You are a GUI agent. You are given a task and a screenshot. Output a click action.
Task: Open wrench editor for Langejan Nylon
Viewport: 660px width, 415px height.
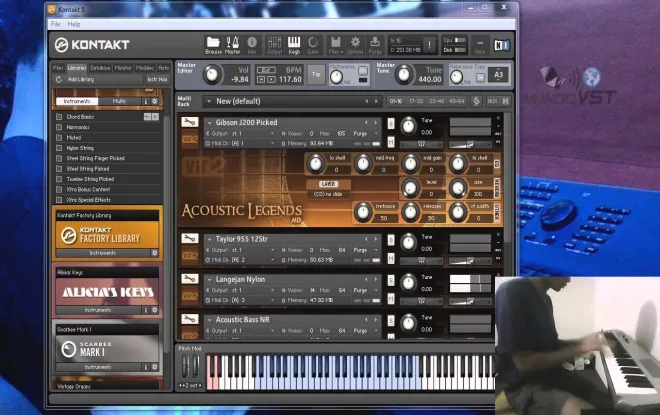tap(190, 279)
